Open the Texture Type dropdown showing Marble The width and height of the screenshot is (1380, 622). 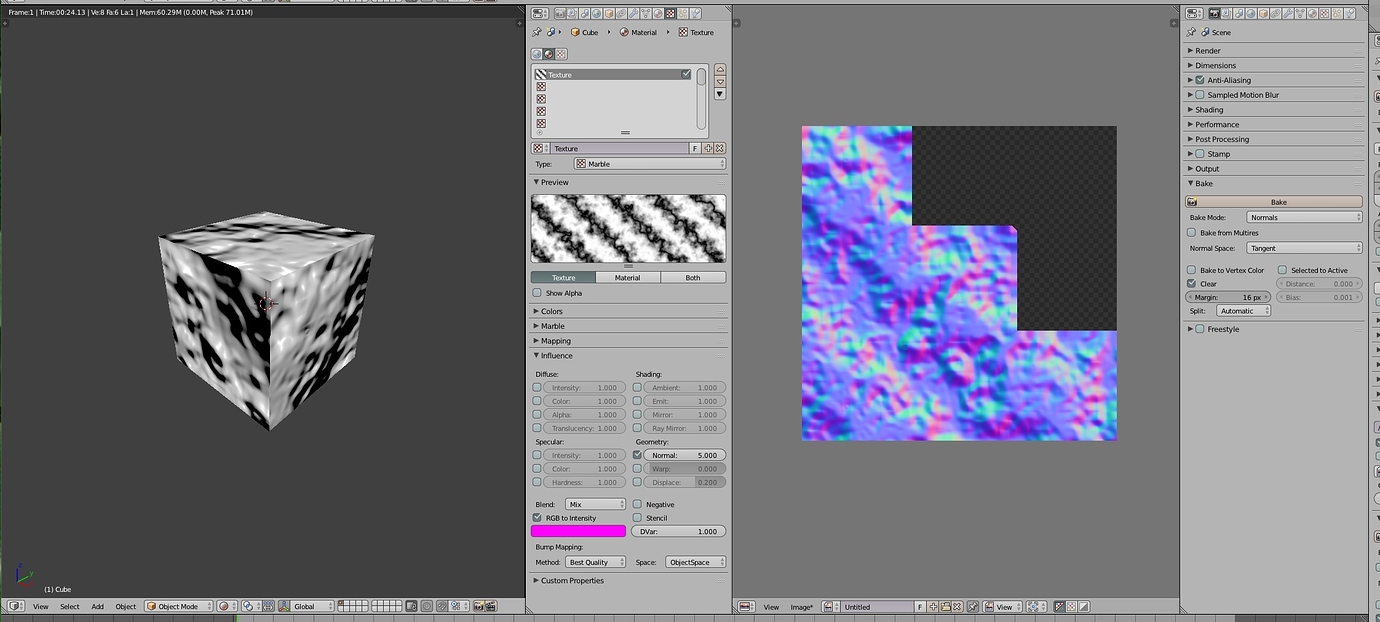pyautogui.click(x=650, y=163)
